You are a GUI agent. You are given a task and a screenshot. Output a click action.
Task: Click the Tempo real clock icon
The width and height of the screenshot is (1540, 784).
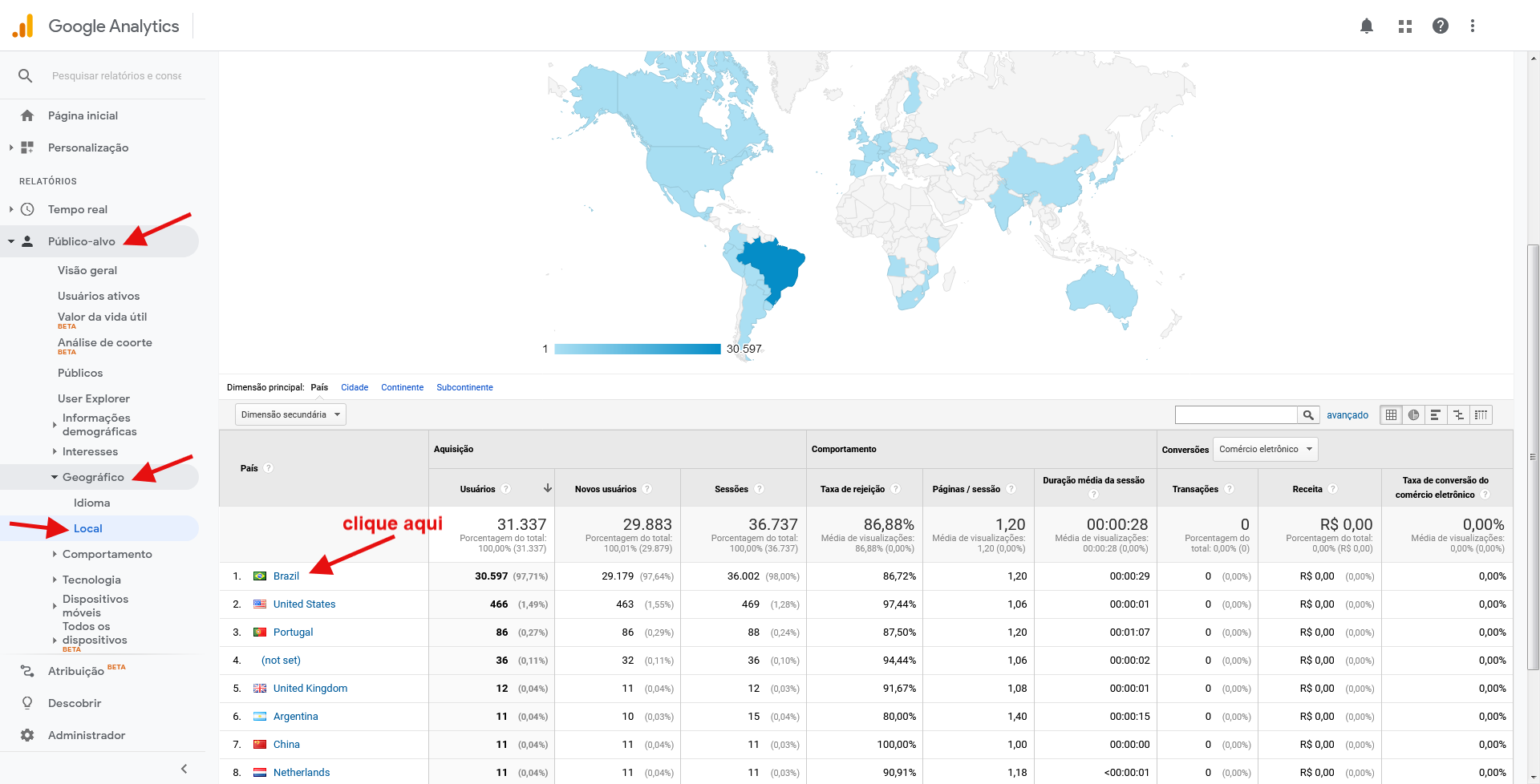pos(27,209)
